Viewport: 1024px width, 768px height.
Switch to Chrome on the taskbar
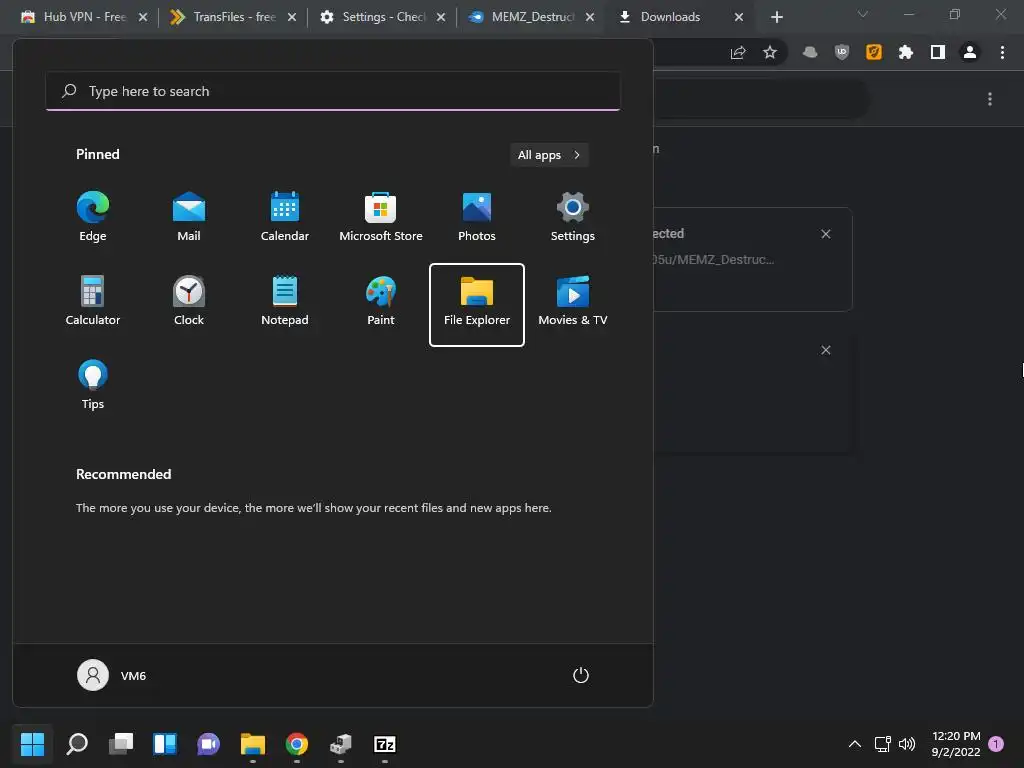coord(296,744)
